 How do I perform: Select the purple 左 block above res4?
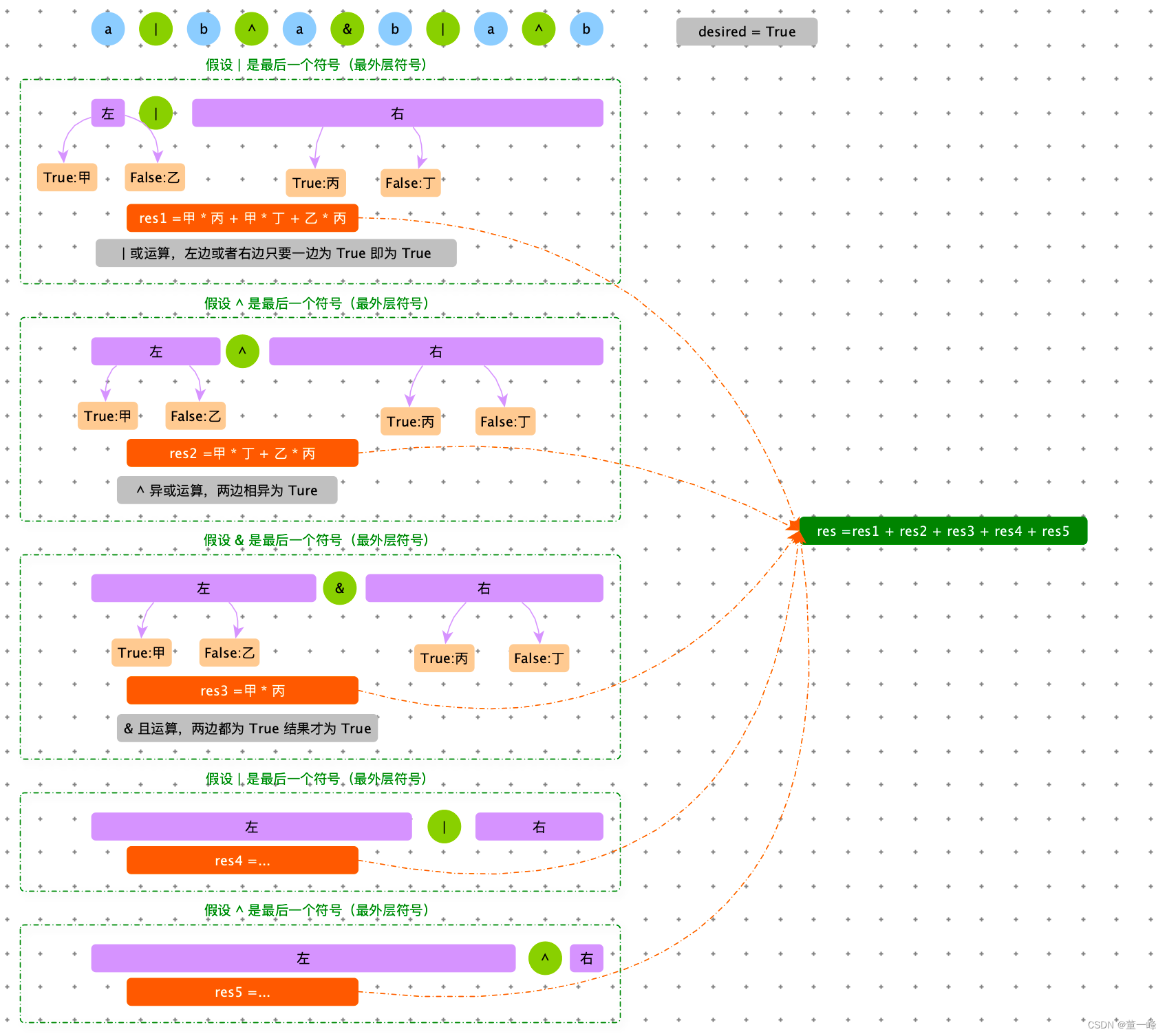251,827
